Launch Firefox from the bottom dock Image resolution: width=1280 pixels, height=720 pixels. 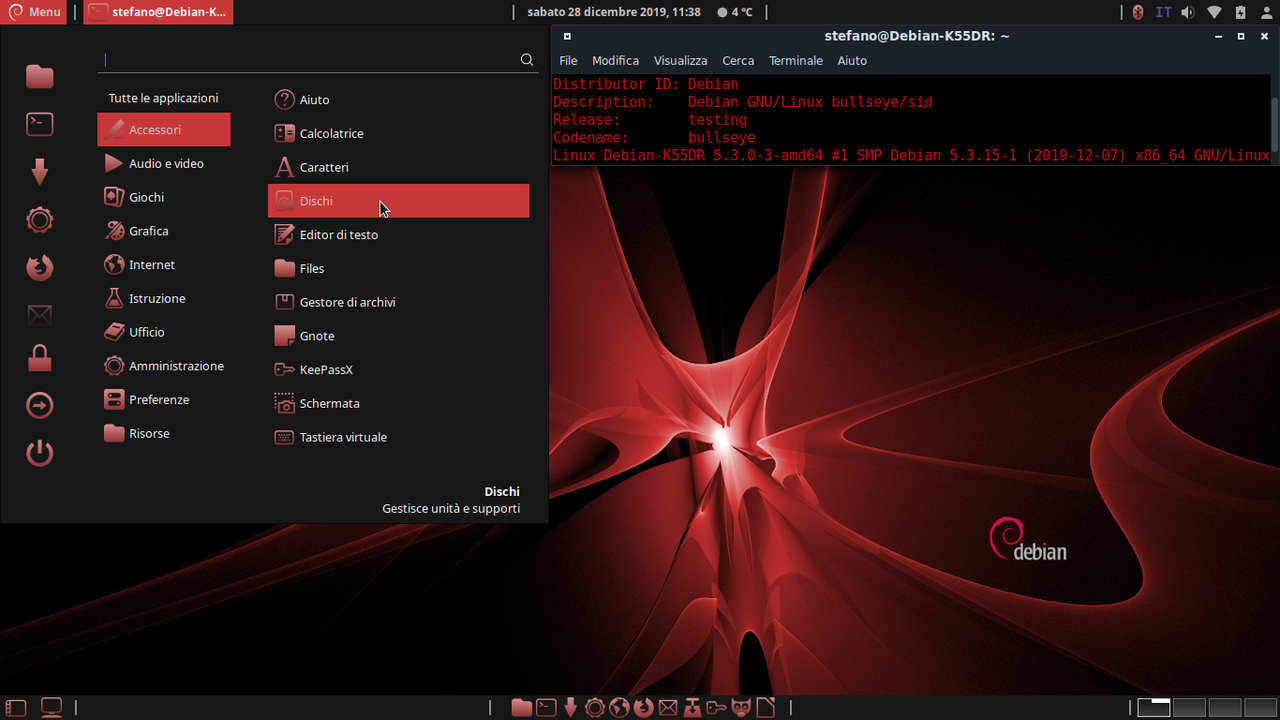click(643, 707)
